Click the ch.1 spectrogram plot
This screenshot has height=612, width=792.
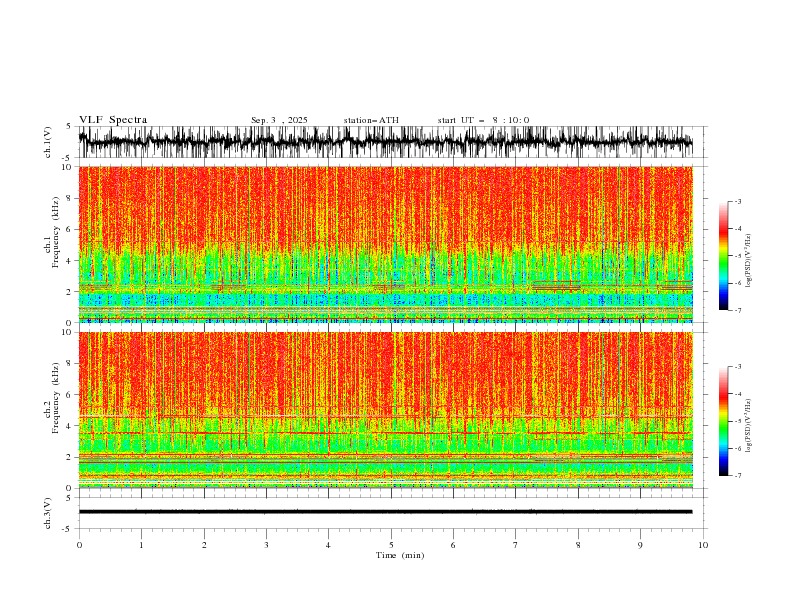[385, 244]
